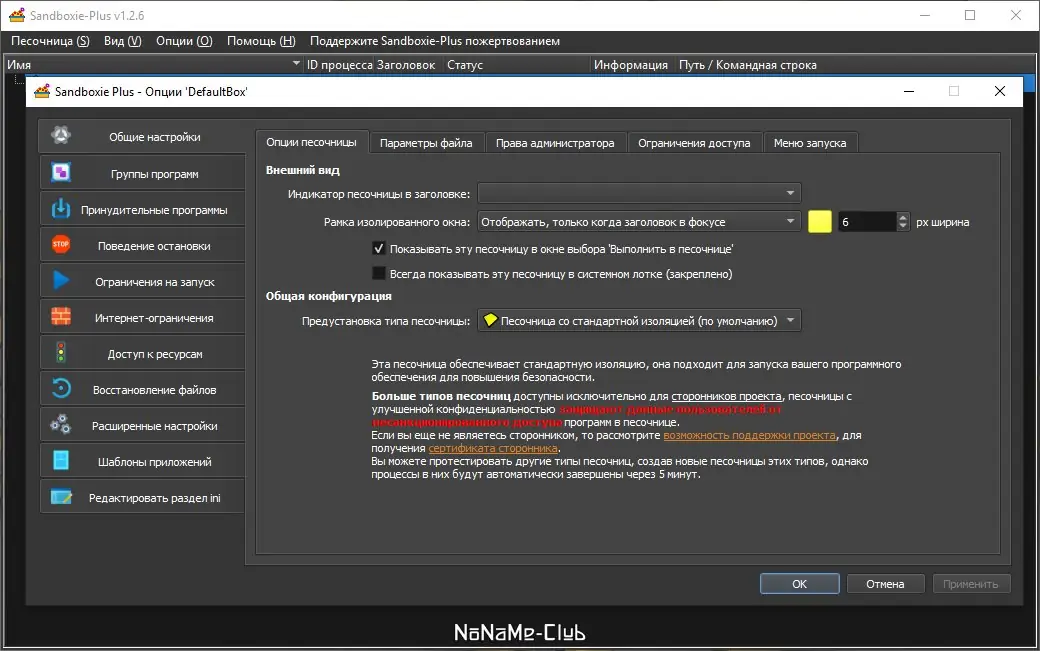The height and width of the screenshot is (651, 1040).
Task: Click the Путь / Командная строка column header
Action: coord(748,64)
